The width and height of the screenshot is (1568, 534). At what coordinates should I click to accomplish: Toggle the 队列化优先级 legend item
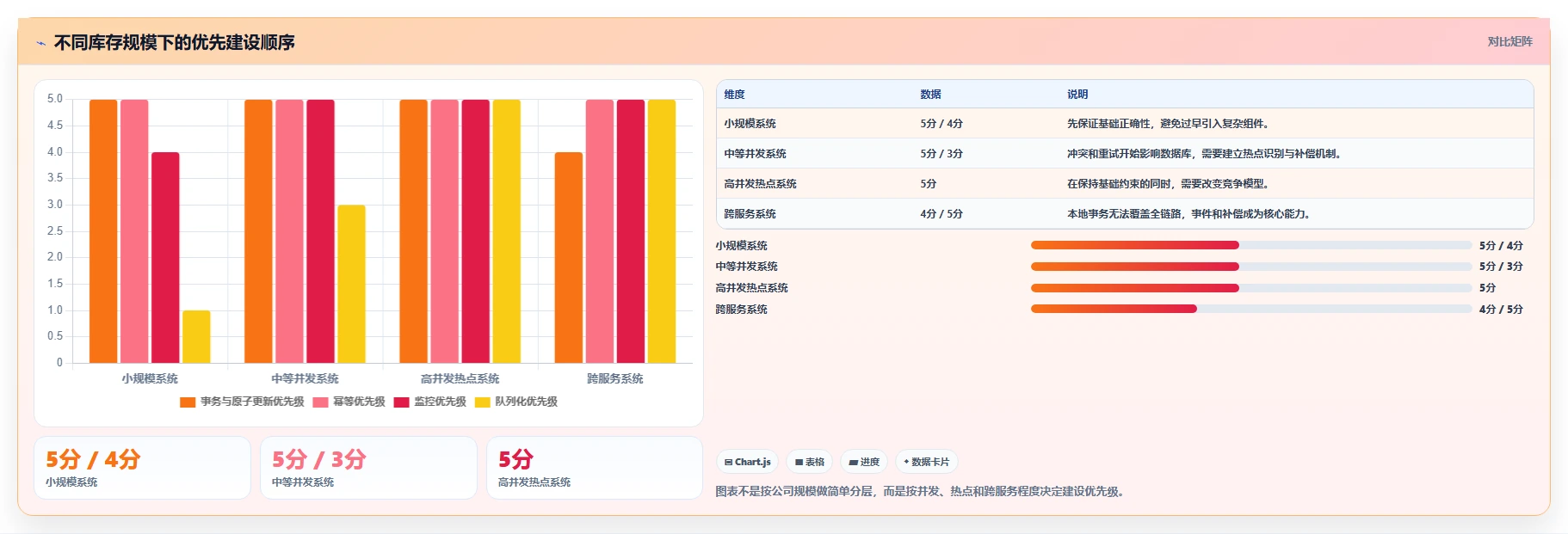click(515, 402)
